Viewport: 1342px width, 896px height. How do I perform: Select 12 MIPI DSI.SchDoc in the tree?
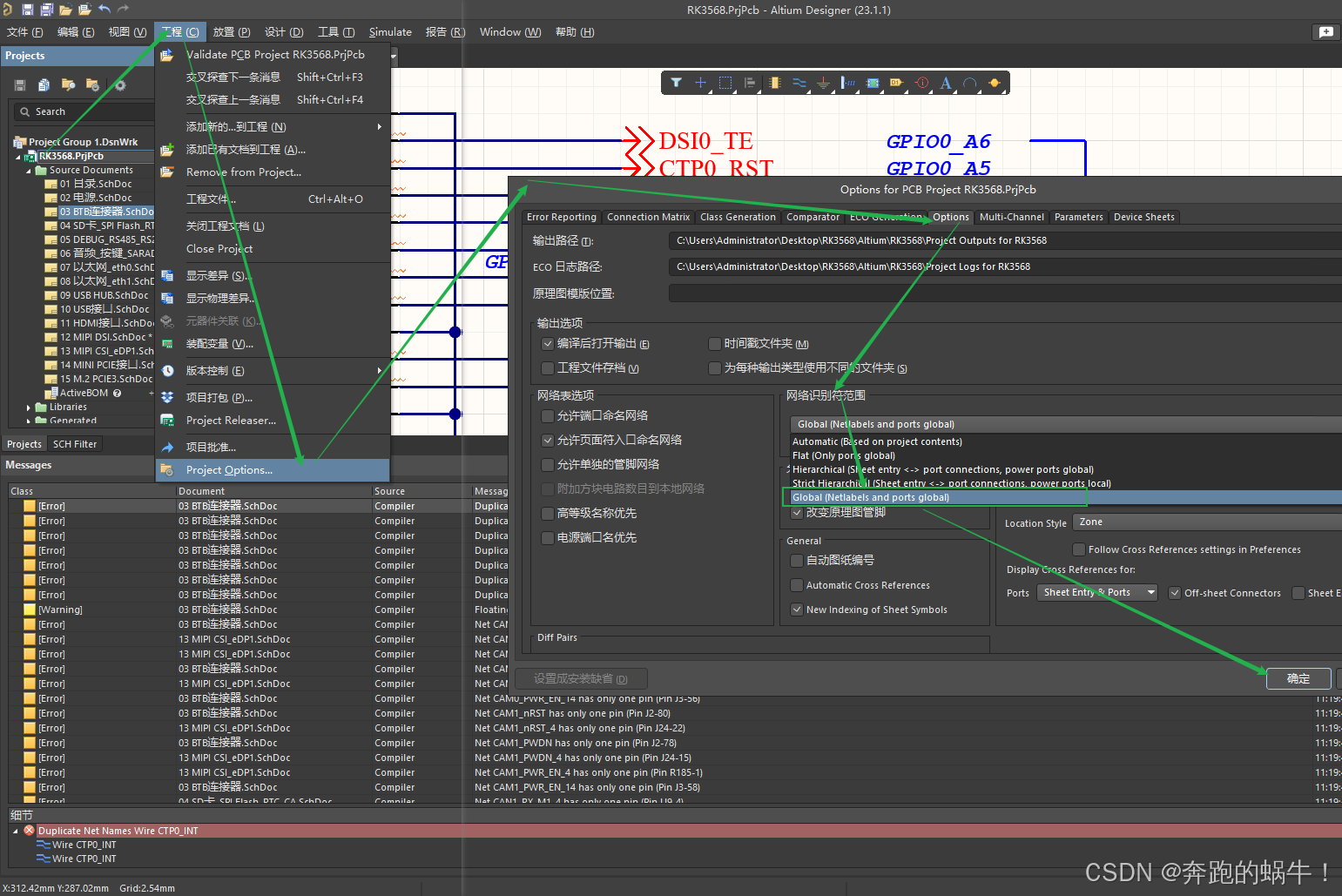(x=98, y=337)
